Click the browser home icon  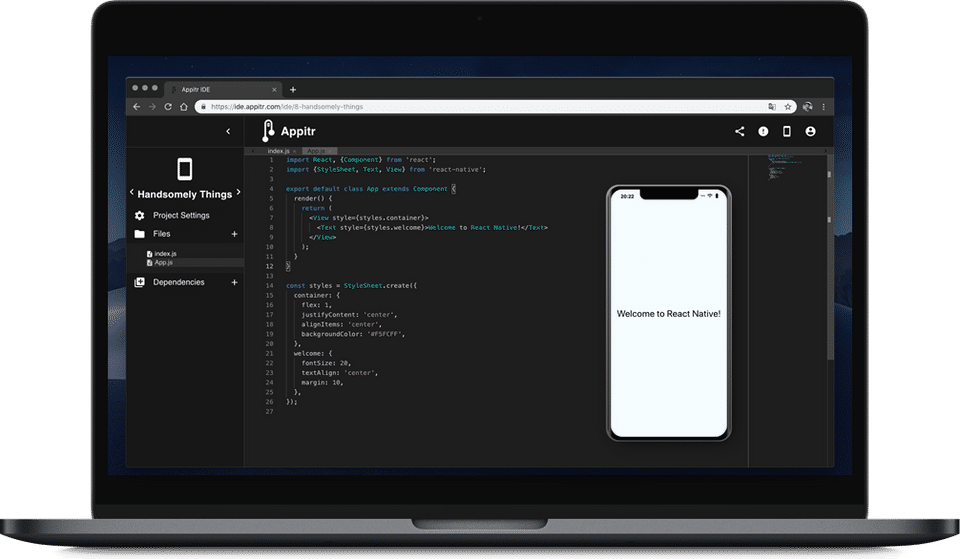point(184,107)
